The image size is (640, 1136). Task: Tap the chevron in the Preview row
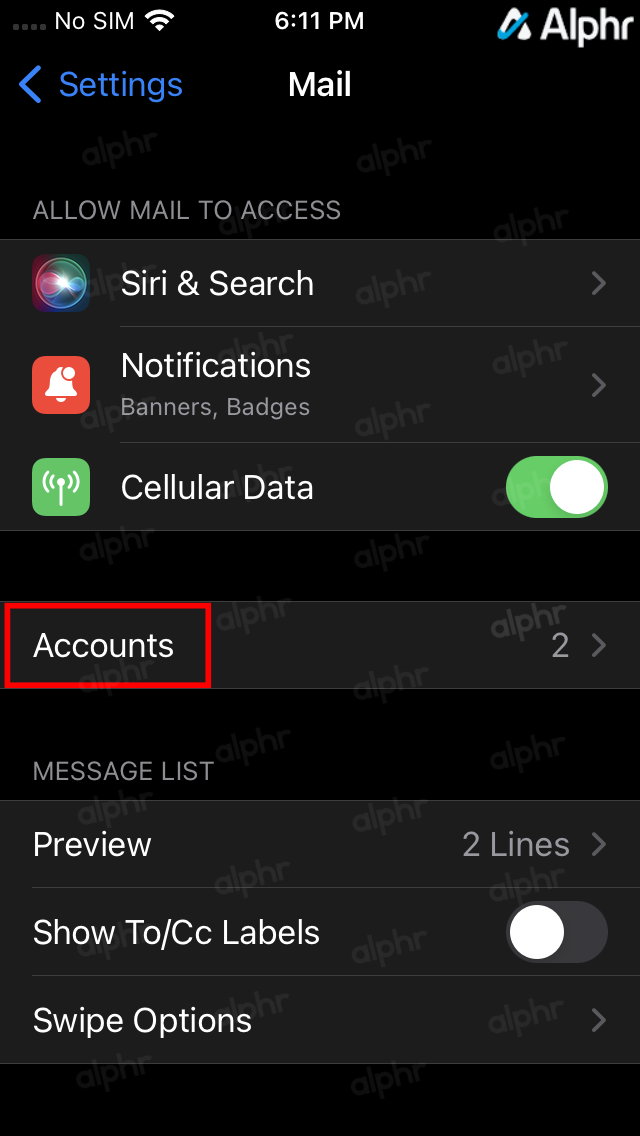point(599,844)
